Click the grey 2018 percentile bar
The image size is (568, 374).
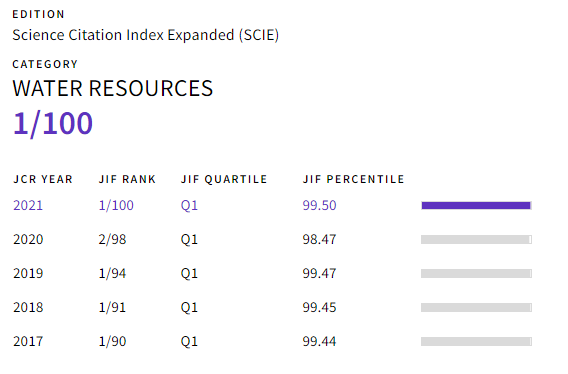coord(476,308)
